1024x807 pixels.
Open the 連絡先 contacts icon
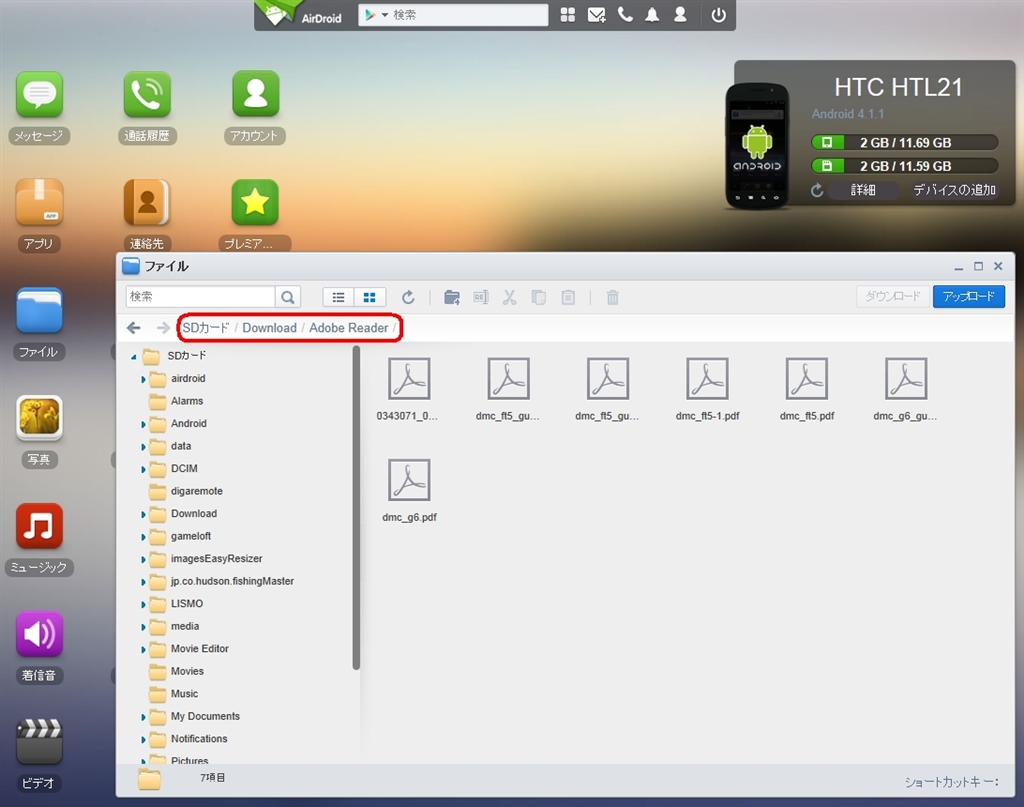147,202
